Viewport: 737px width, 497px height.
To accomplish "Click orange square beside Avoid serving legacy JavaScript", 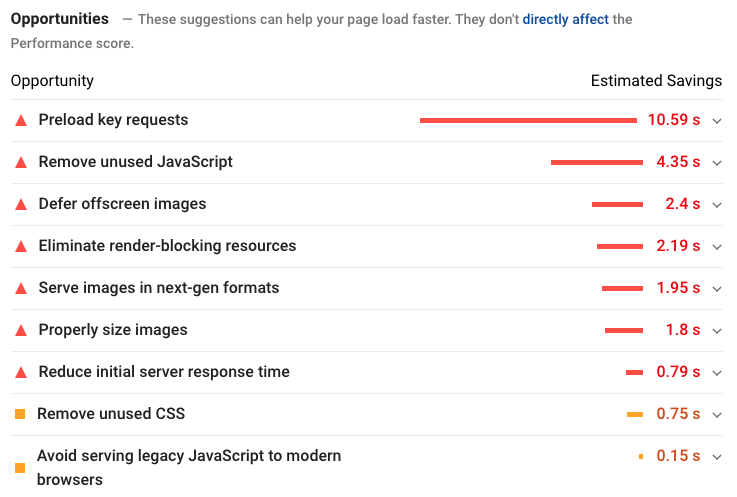I will pyautogui.click(x=20, y=467).
